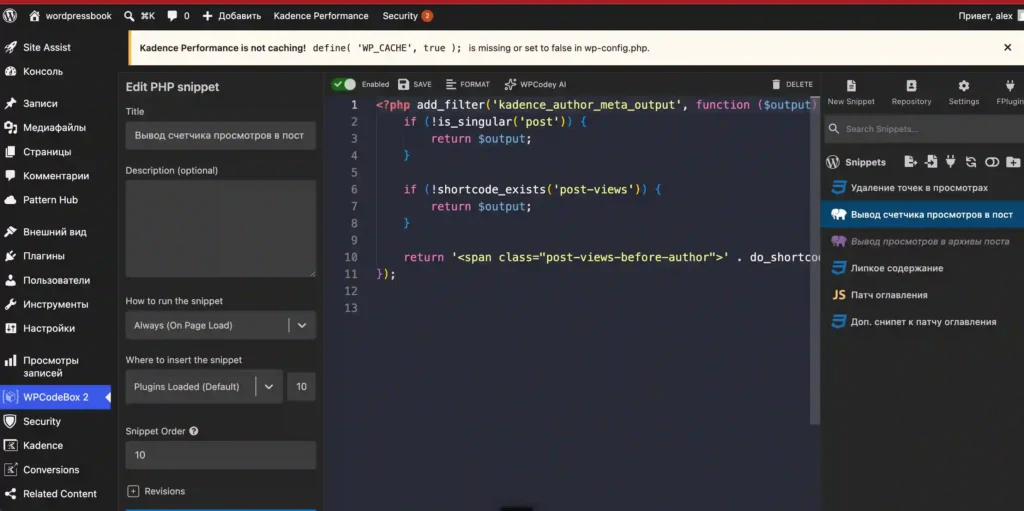Open the Страницы pages icon

click(x=10, y=152)
